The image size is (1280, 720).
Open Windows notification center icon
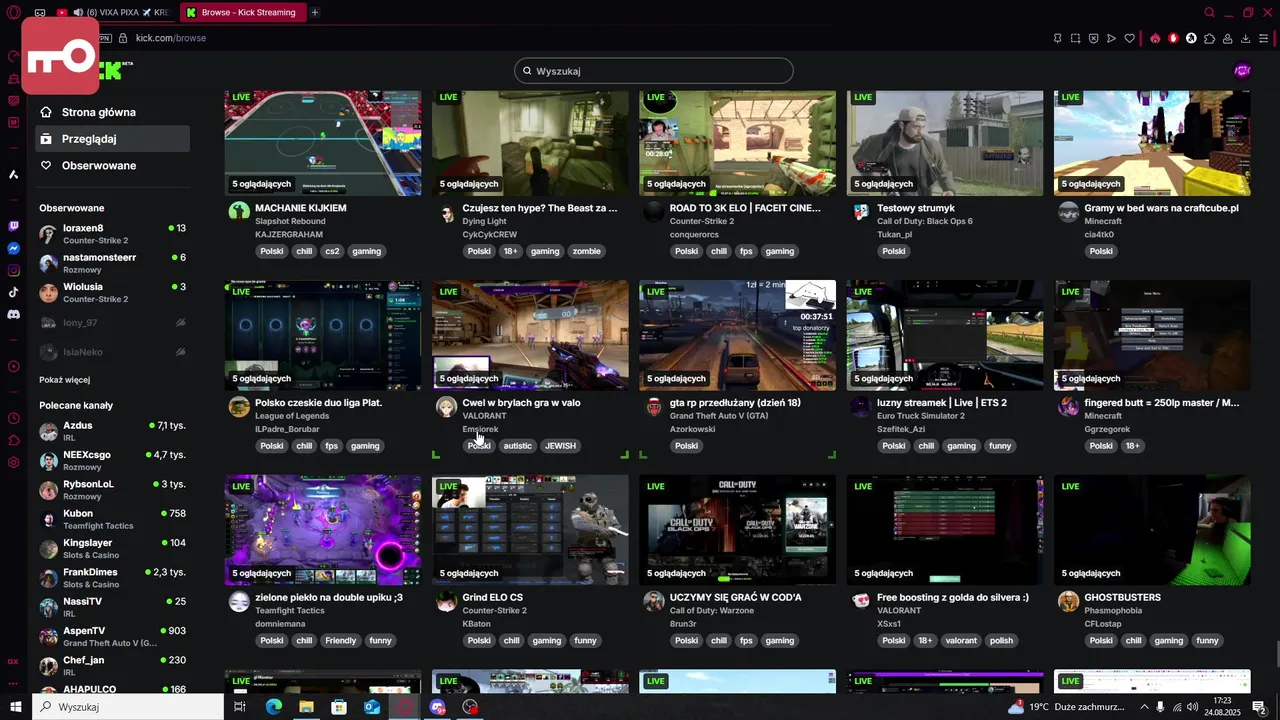point(1261,707)
